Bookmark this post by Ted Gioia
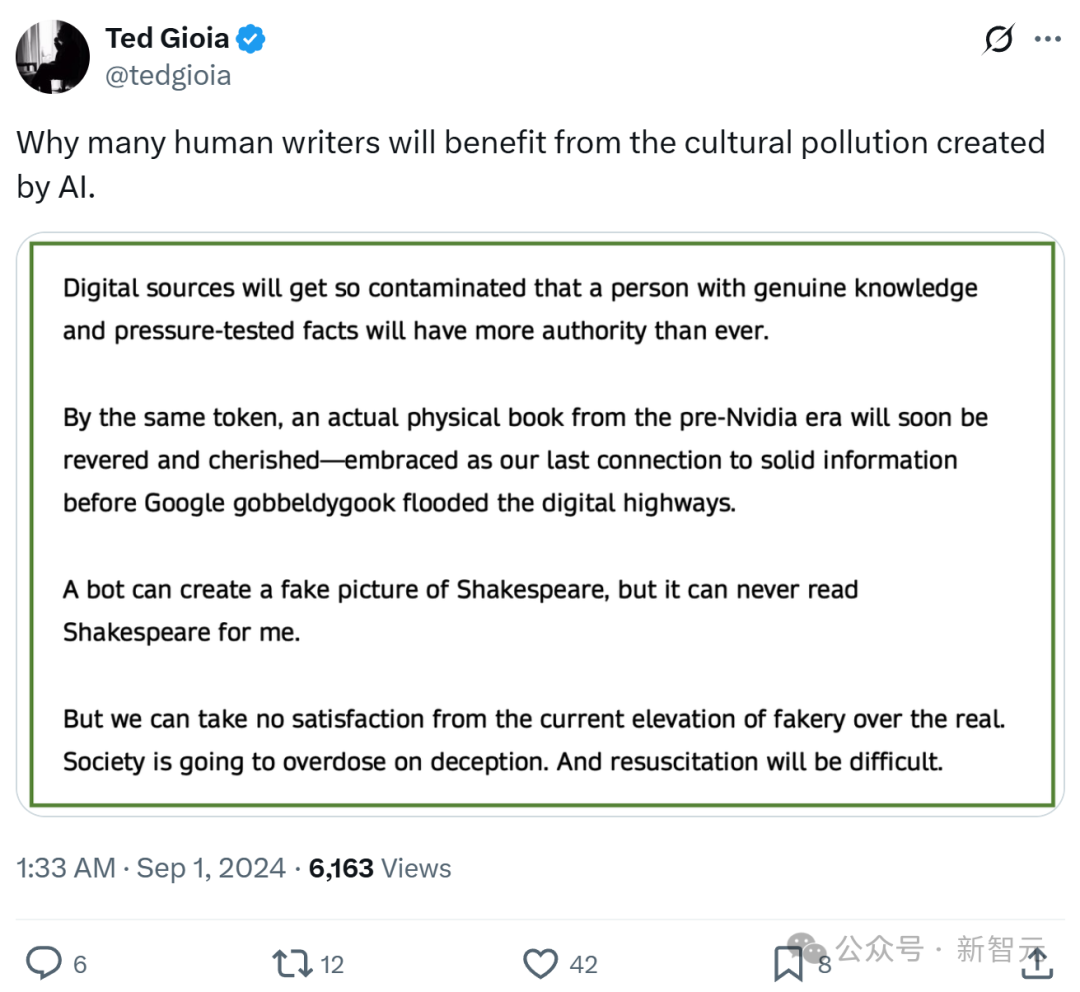The height and width of the screenshot is (992, 1080). (788, 964)
